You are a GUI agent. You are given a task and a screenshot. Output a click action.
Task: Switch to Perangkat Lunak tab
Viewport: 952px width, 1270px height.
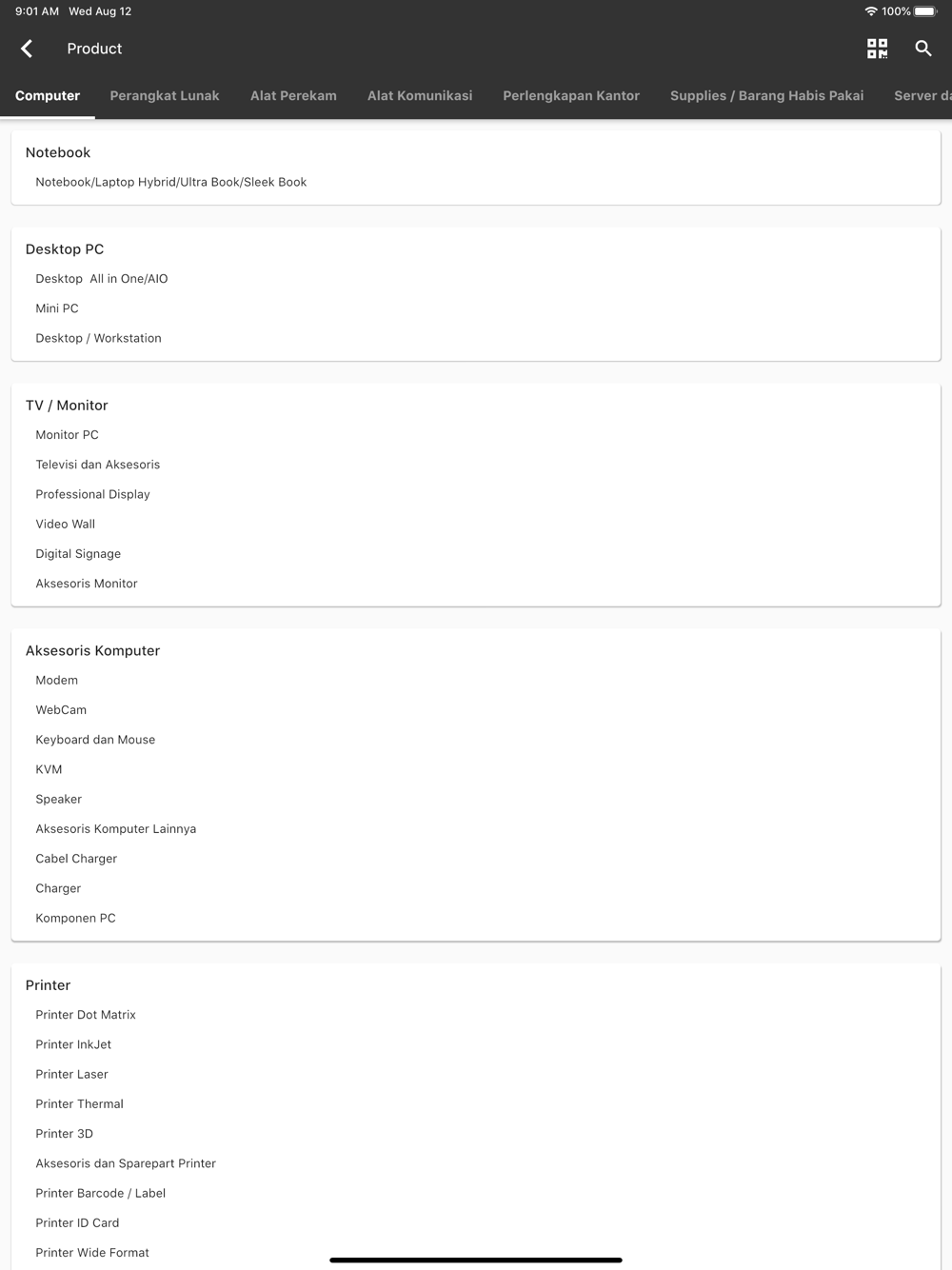coord(165,96)
